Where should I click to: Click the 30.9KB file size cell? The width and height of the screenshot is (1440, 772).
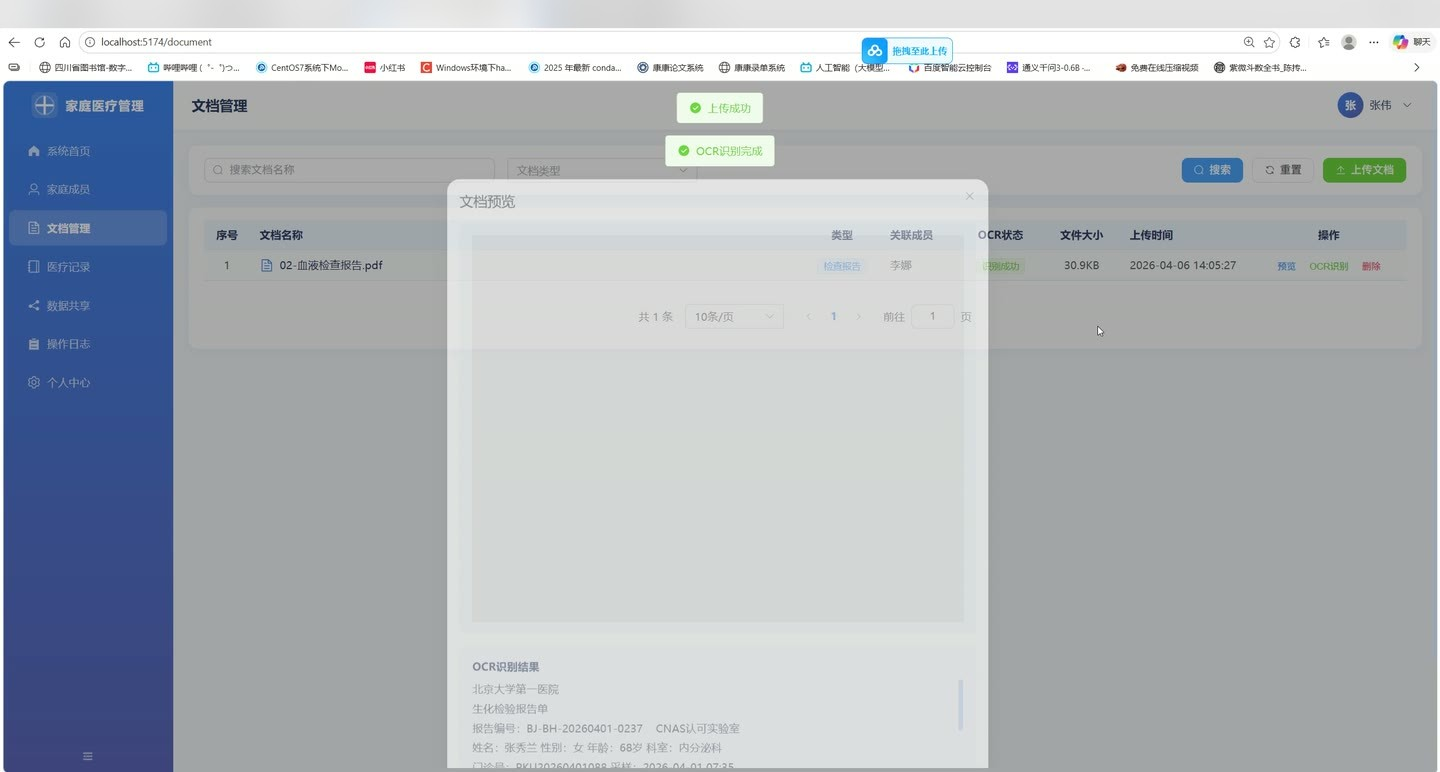pyautogui.click(x=1081, y=265)
